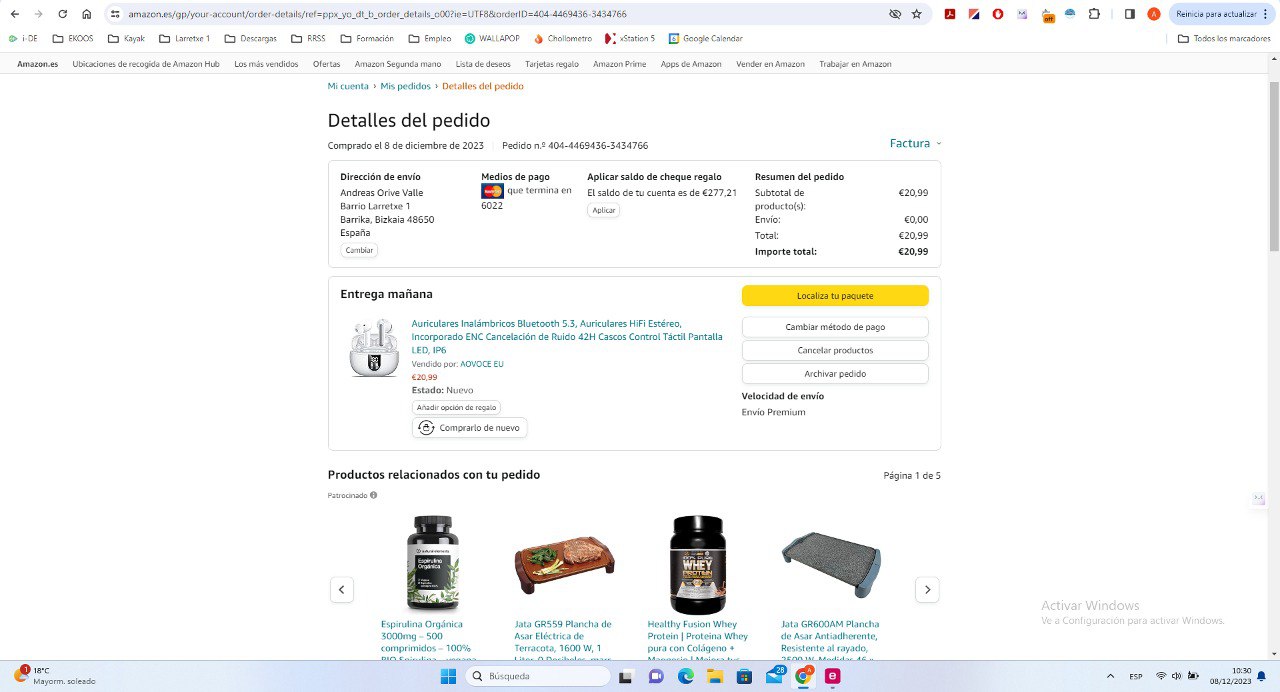
Task: Open the browser home page icon
Action: 87,14
